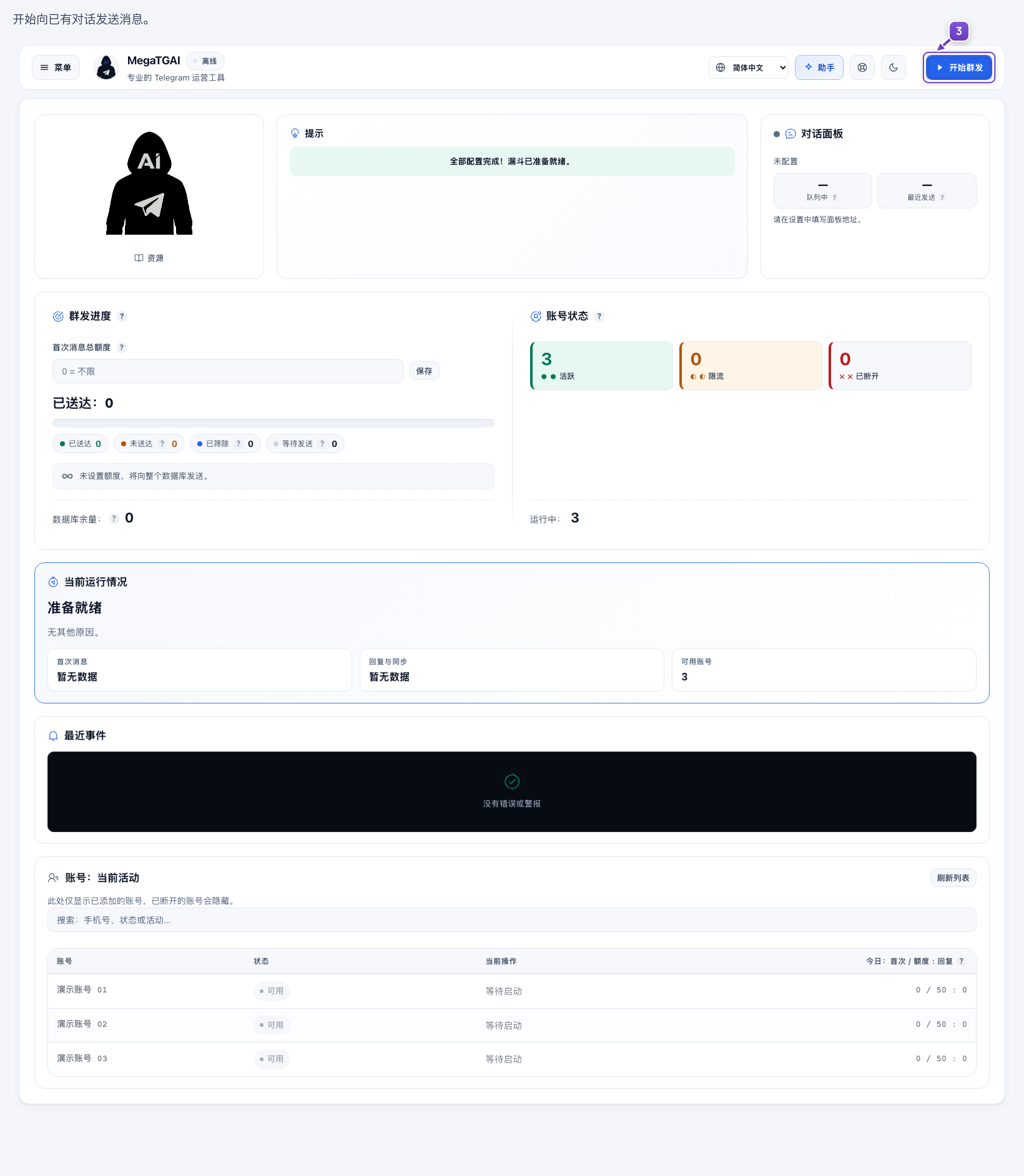
Task: Select the 演示账号 01 row name
Action: [x=82, y=989]
